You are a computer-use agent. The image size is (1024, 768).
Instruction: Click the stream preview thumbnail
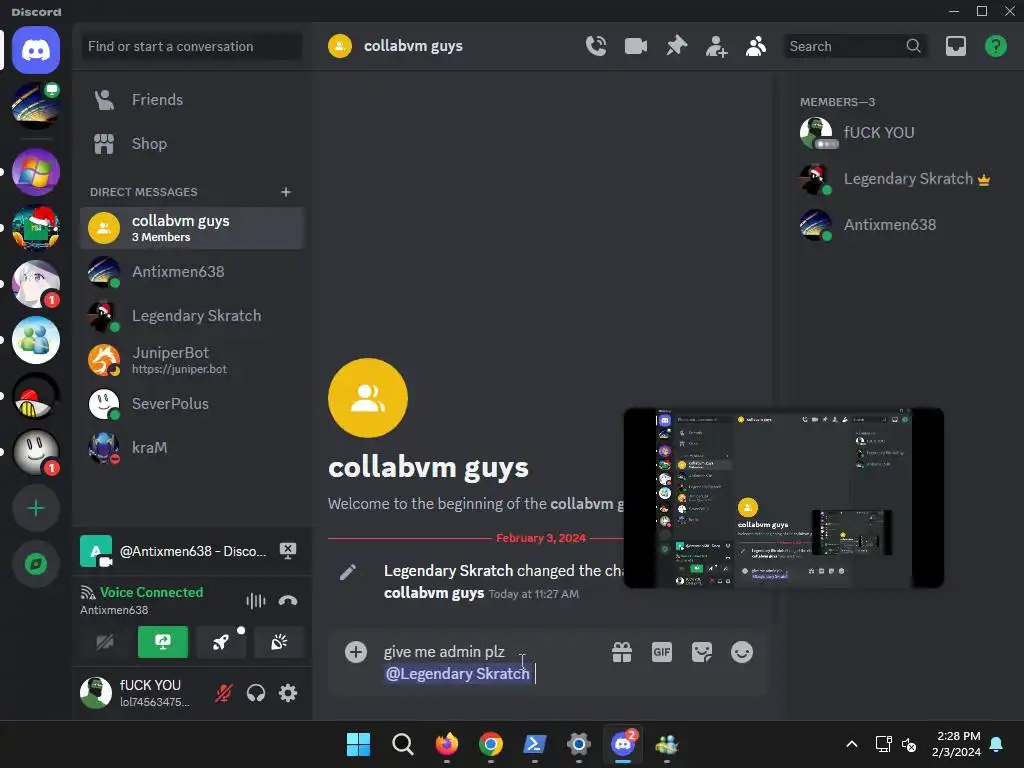pyautogui.click(x=784, y=498)
